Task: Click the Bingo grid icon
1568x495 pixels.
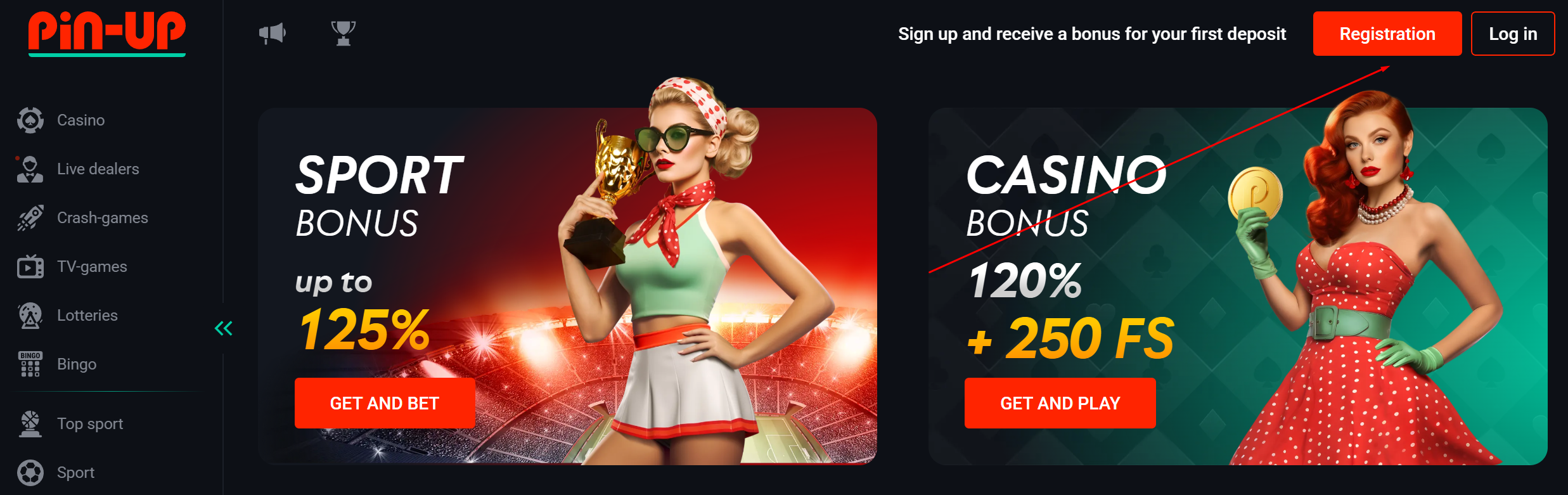Action: point(30,364)
